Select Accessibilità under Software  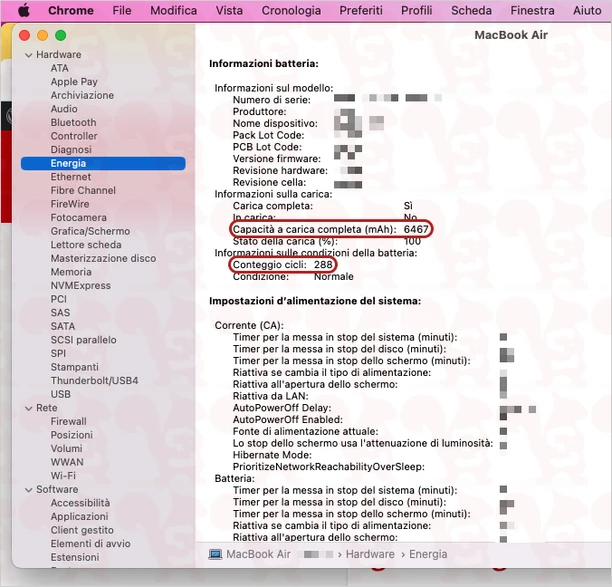point(80,503)
